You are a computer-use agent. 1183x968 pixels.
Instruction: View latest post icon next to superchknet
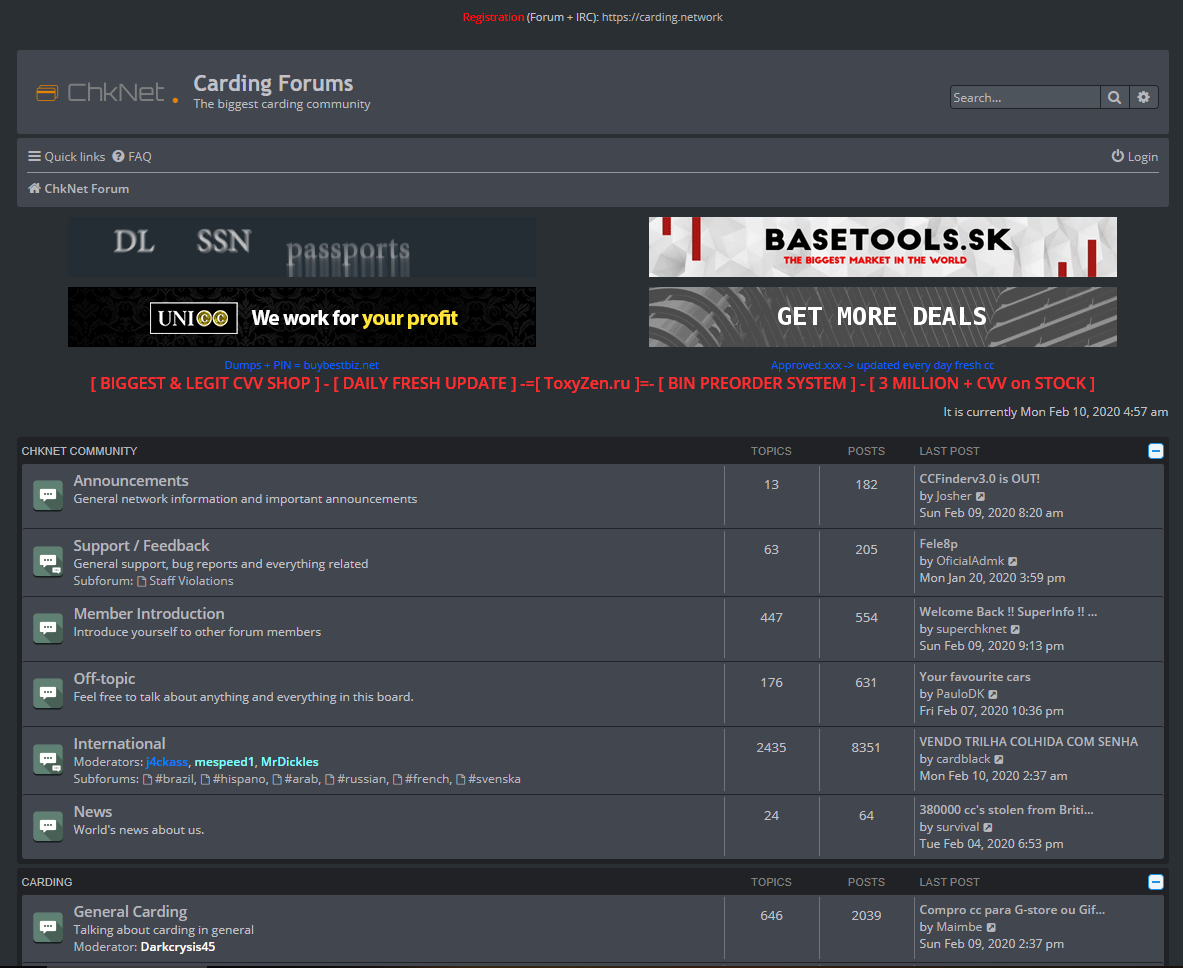1016,629
